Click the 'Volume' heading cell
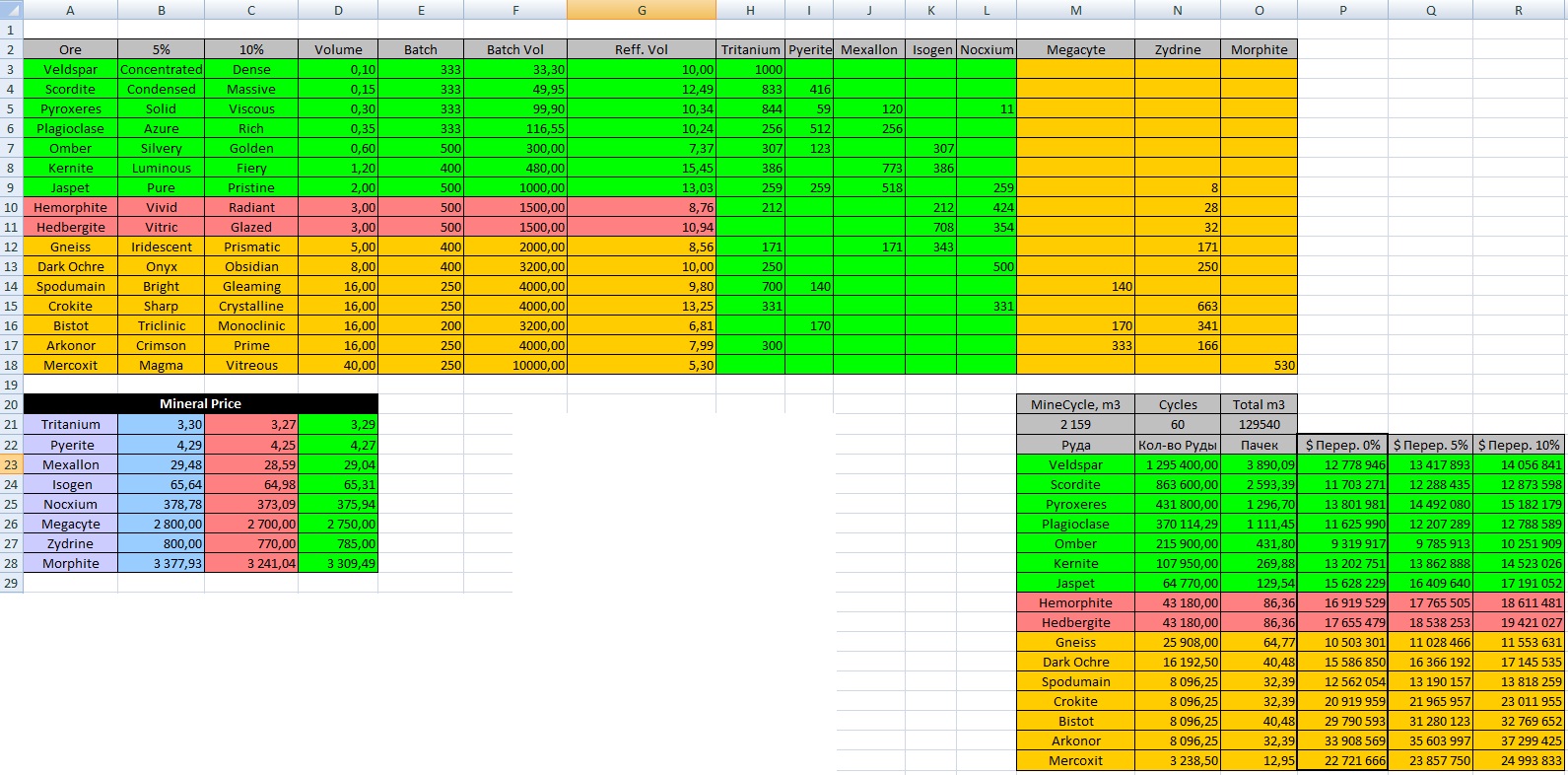 coord(338,49)
